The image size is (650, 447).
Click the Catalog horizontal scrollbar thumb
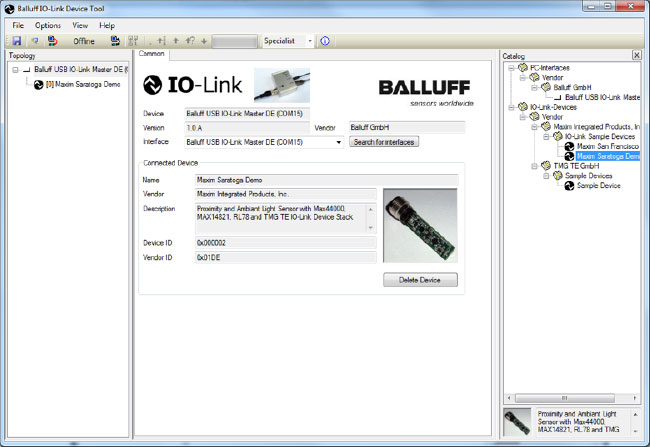pyautogui.click(x=565, y=398)
